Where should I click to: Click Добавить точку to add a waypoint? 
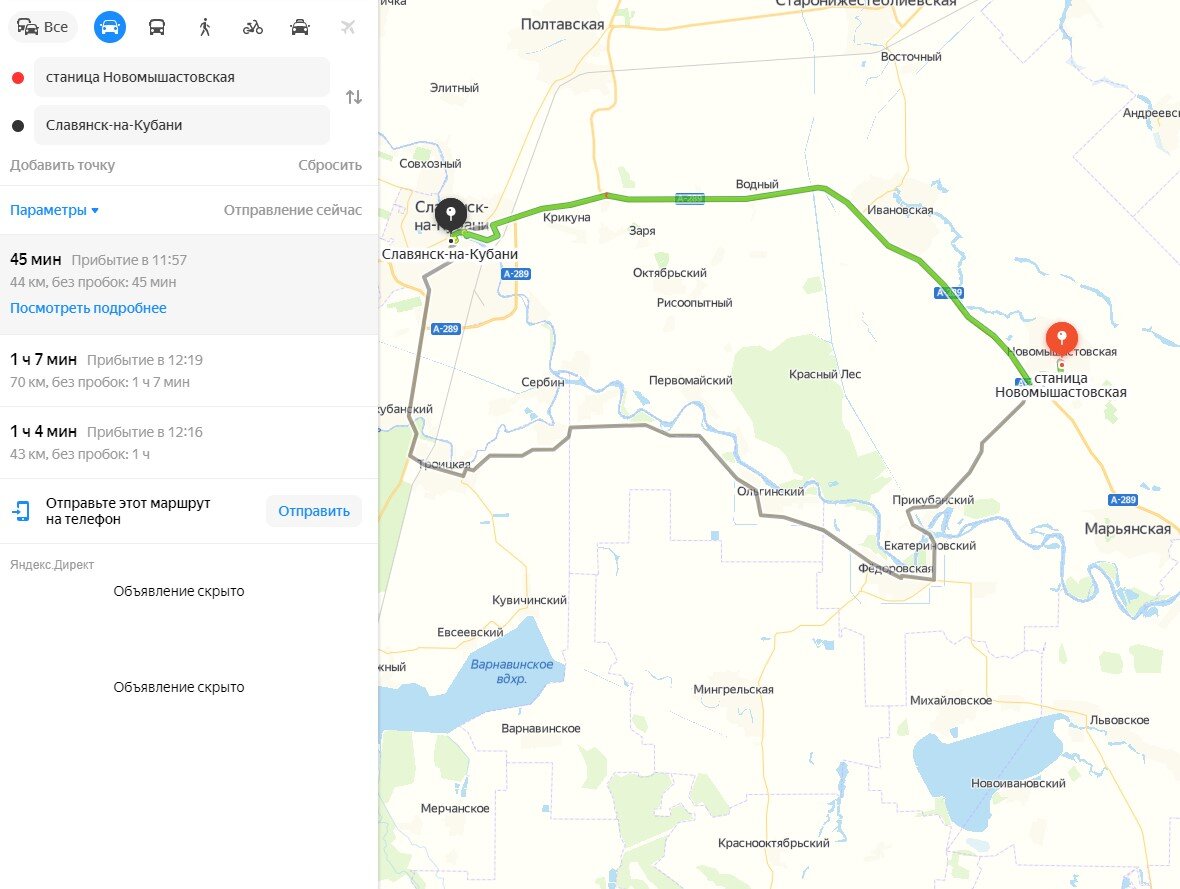pyautogui.click(x=63, y=164)
